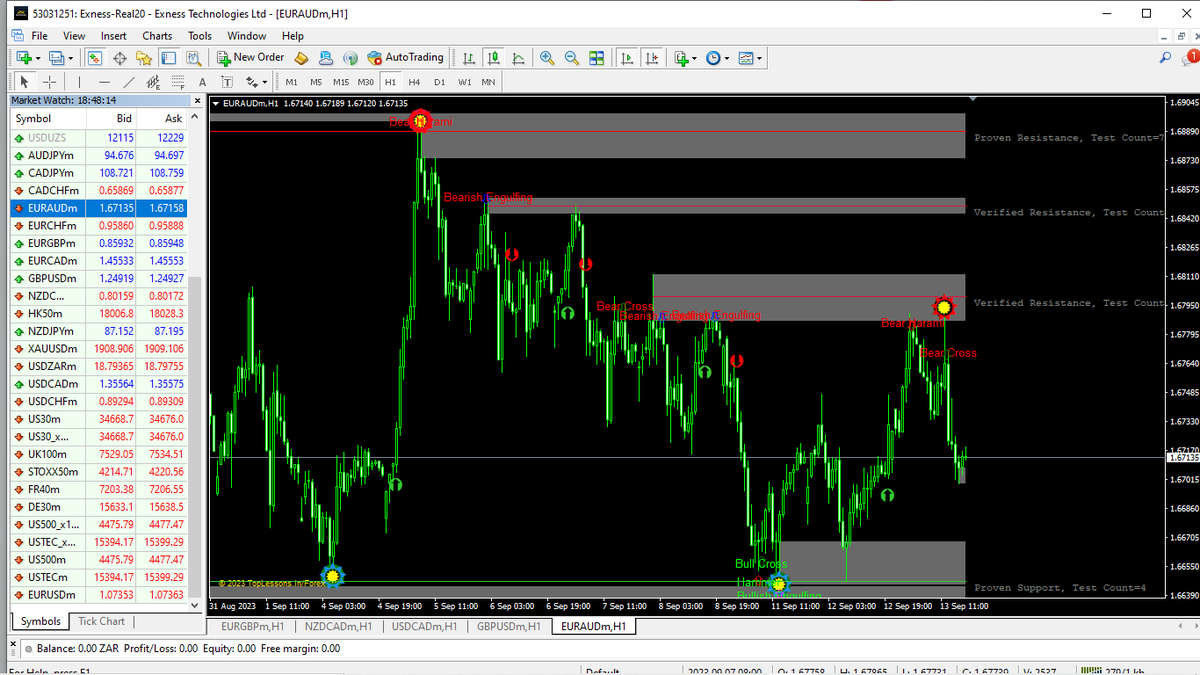Screen dimensions: 1200x675
Task: Switch timeframe to D1
Action: click(439, 82)
